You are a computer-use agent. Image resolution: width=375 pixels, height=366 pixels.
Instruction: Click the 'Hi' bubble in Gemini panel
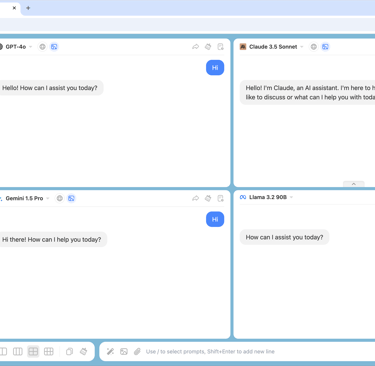(x=215, y=219)
